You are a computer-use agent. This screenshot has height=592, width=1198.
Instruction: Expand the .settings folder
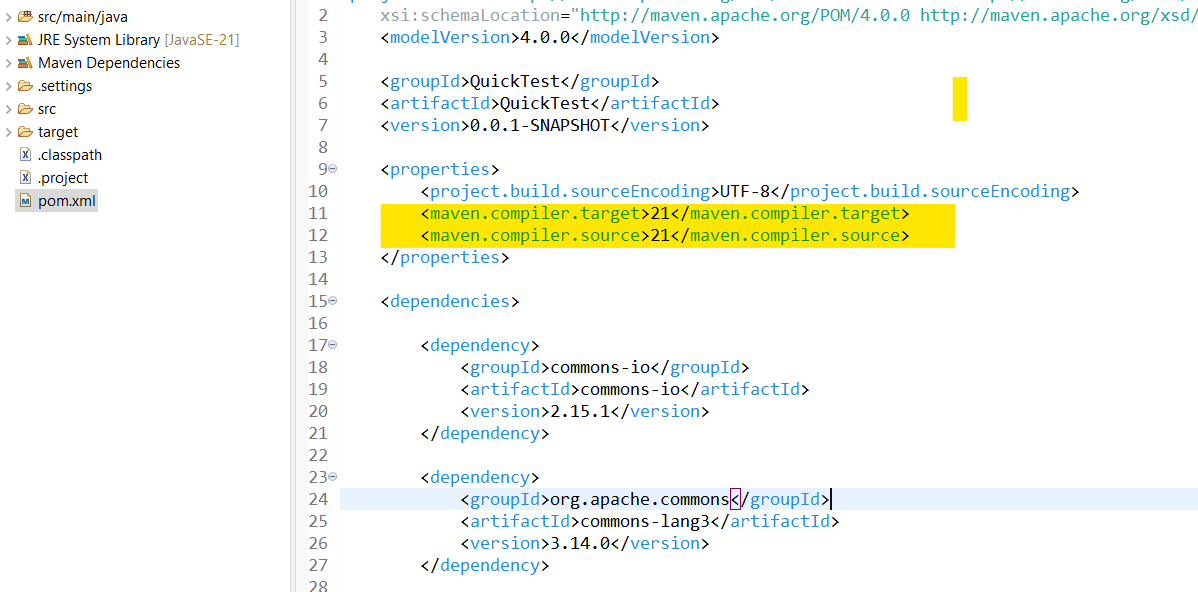(8, 86)
